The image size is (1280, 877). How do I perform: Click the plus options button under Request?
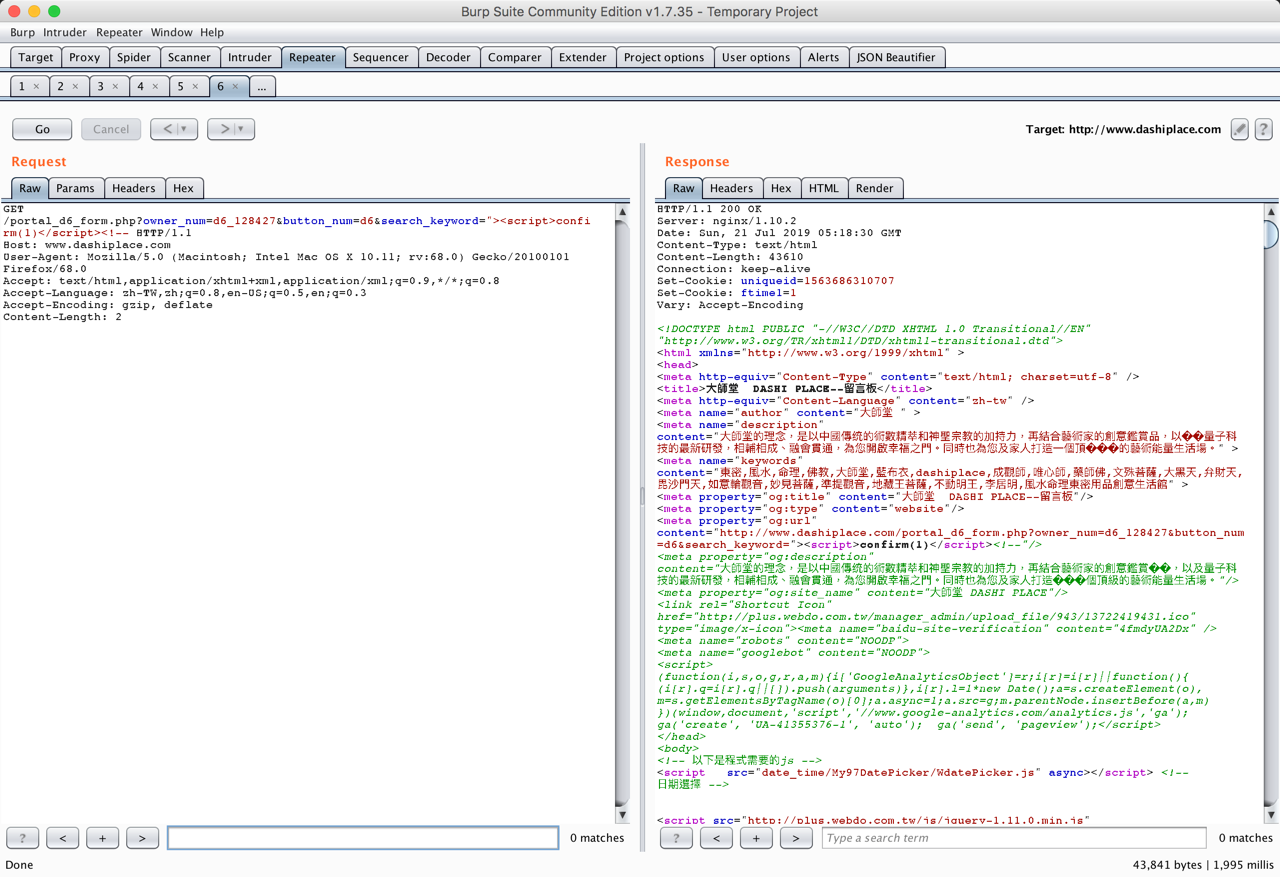[103, 838]
